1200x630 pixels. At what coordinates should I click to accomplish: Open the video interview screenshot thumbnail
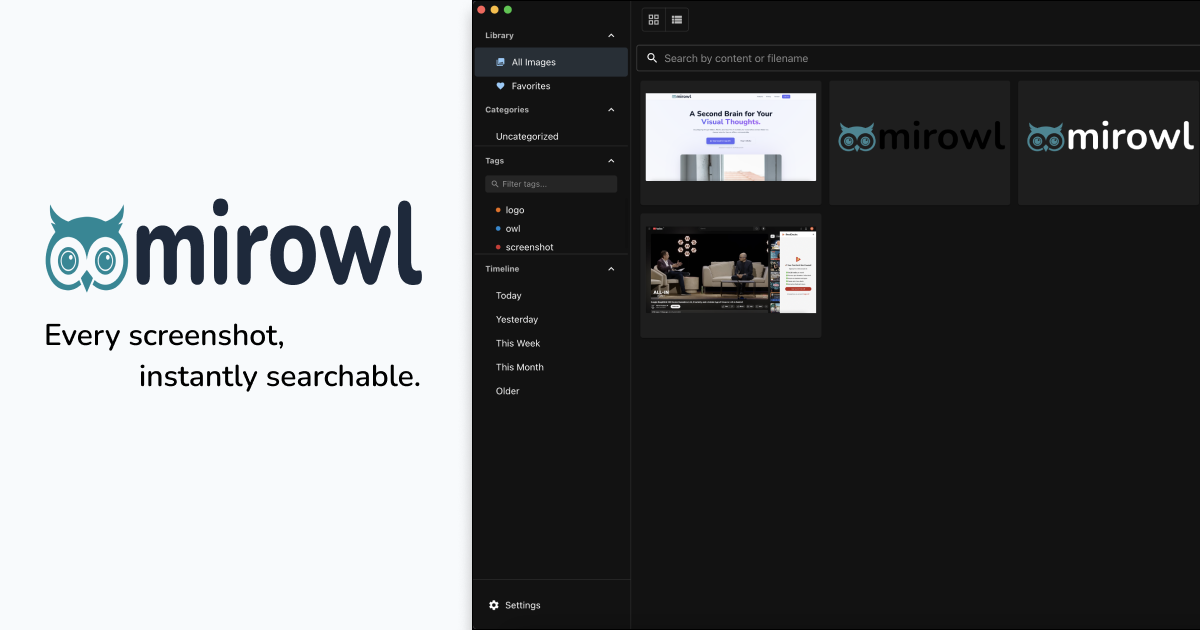[x=731, y=275]
